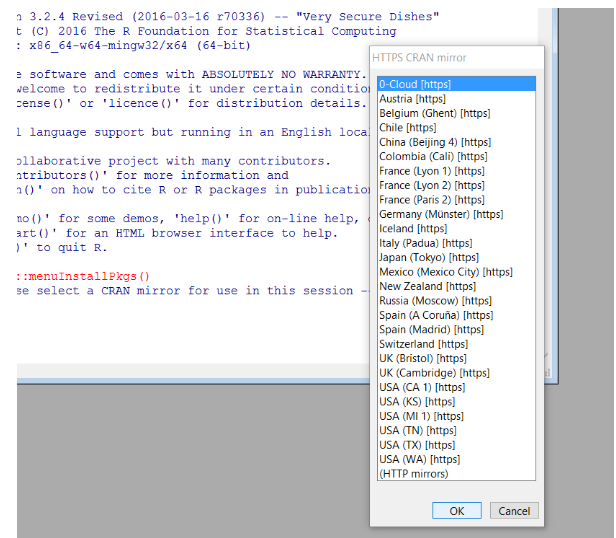616x538 pixels.
Task: Select the 0-Cloud [https] mirror
Action: coord(456,84)
